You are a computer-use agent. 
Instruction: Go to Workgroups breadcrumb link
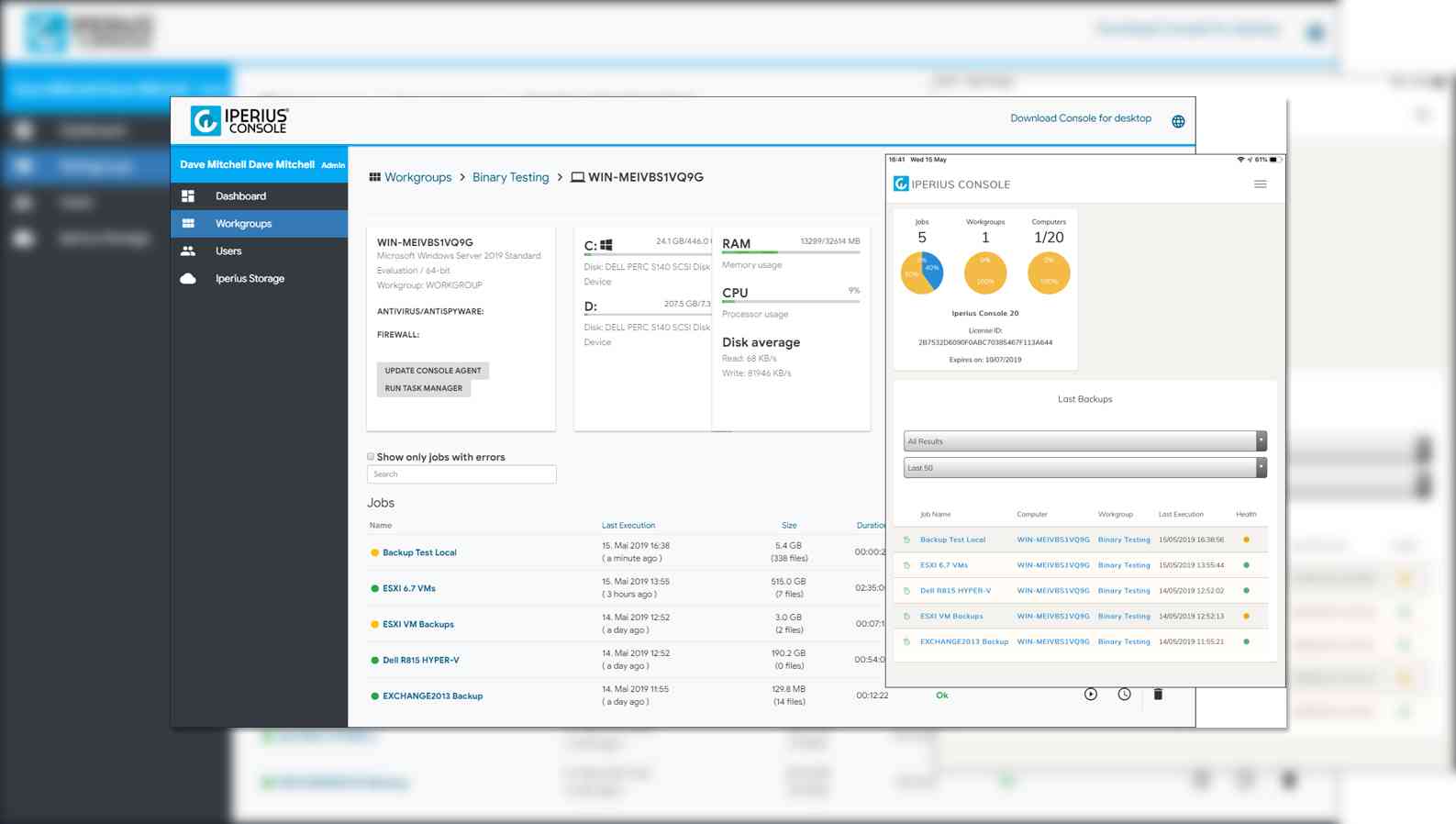417,177
